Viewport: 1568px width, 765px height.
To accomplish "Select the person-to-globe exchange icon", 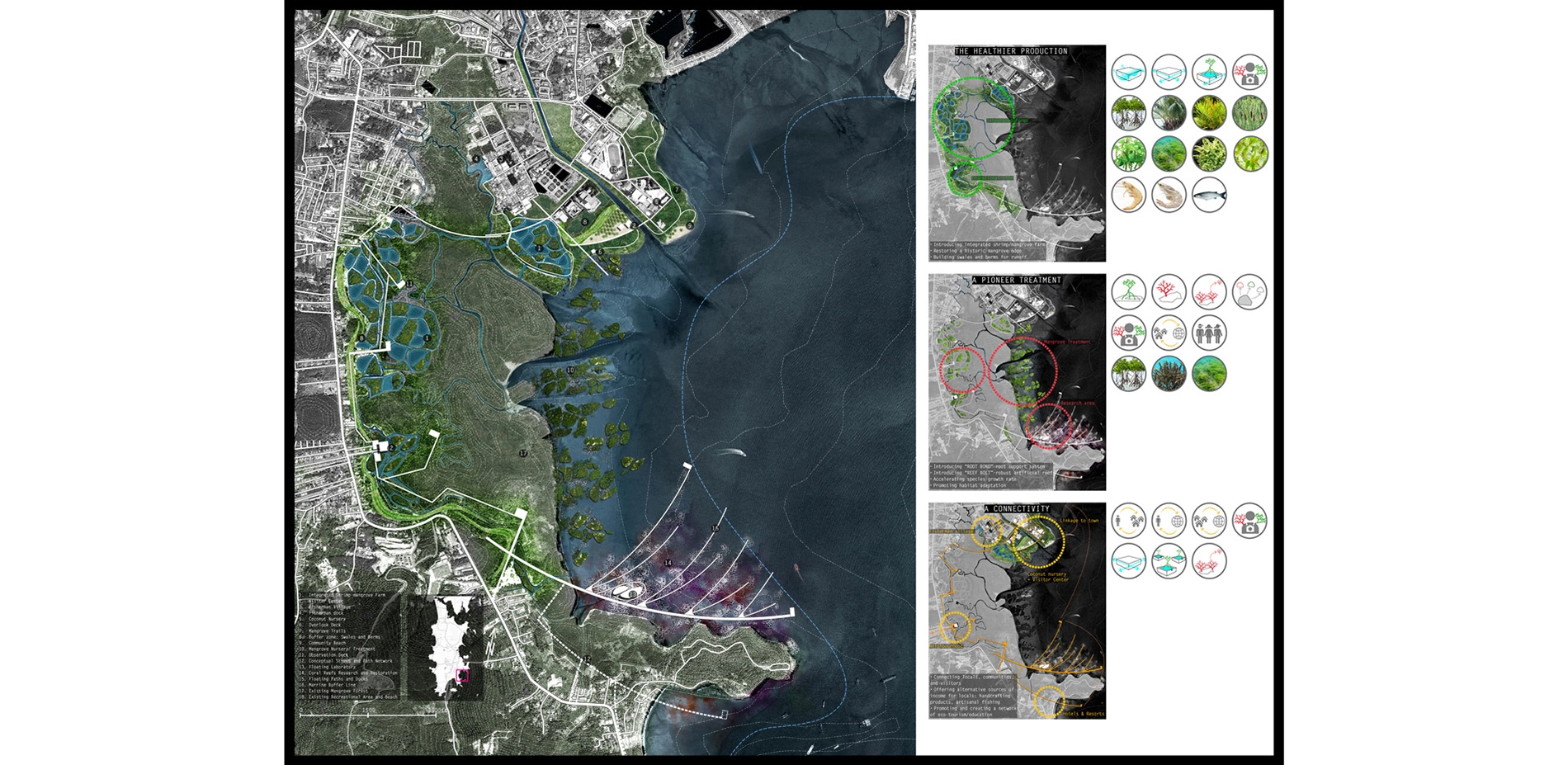I will (1169, 521).
